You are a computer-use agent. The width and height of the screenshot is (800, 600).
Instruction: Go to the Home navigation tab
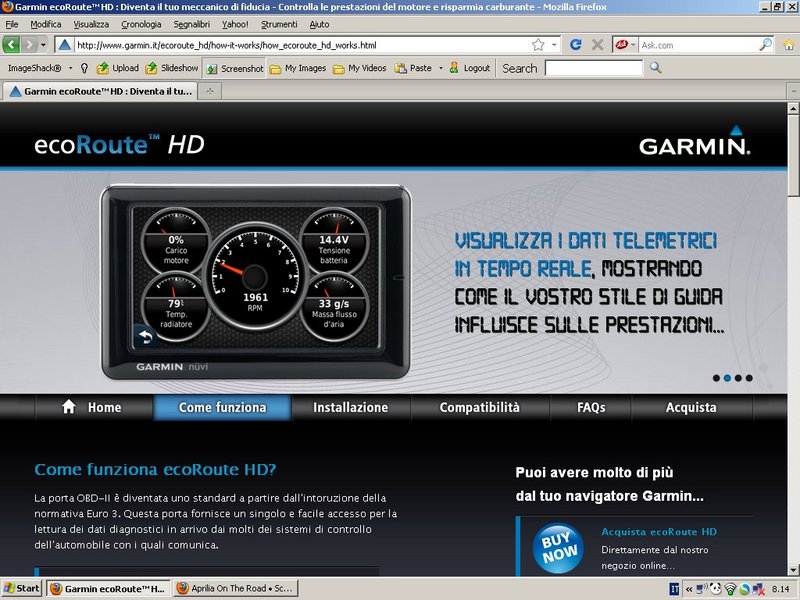(94, 407)
